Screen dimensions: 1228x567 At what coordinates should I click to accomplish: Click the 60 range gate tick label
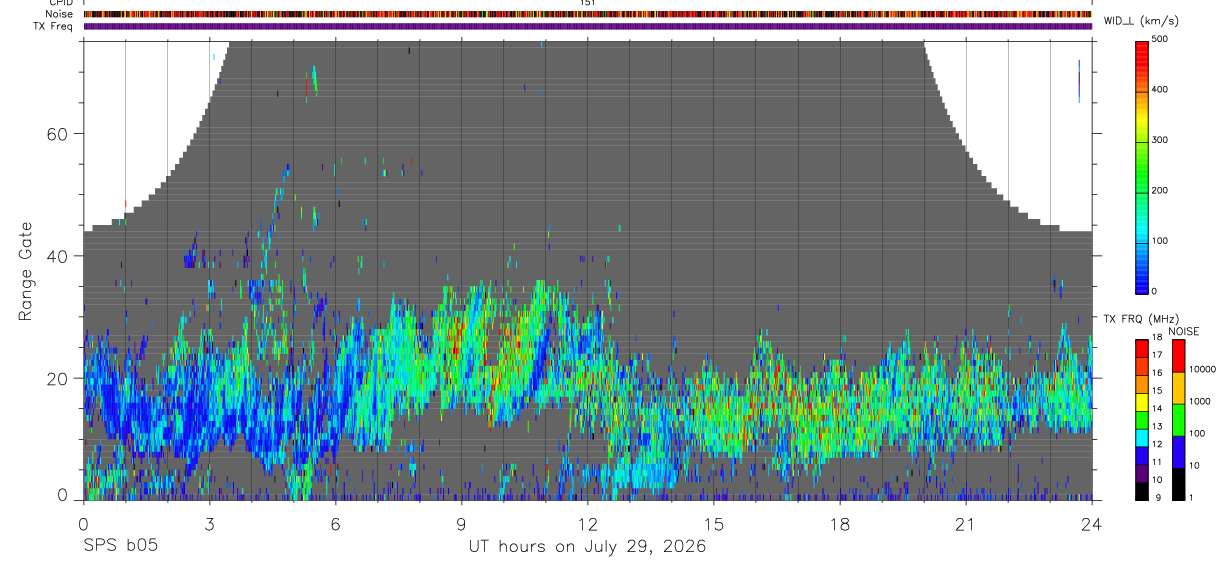(68, 134)
